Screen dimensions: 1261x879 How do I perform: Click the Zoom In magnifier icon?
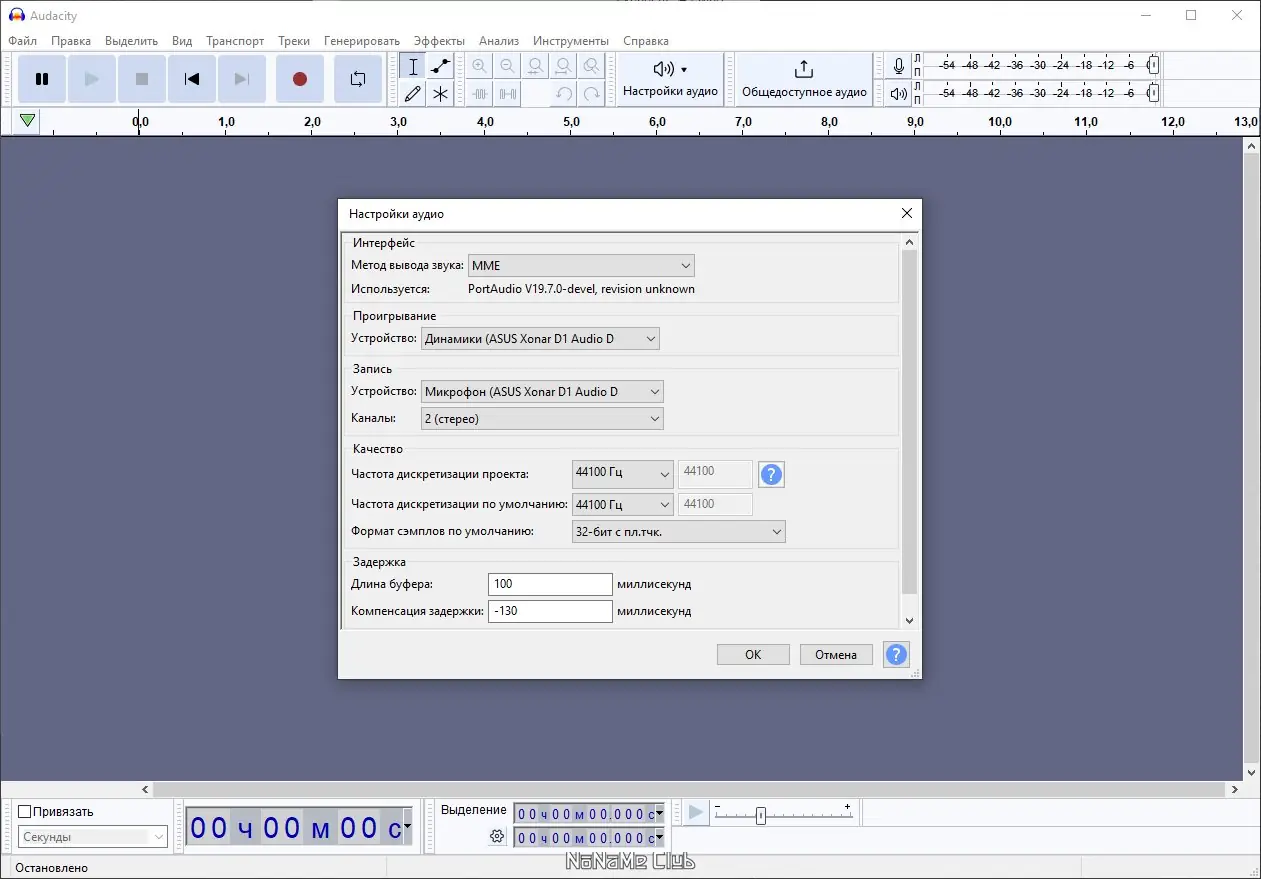(480, 67)
